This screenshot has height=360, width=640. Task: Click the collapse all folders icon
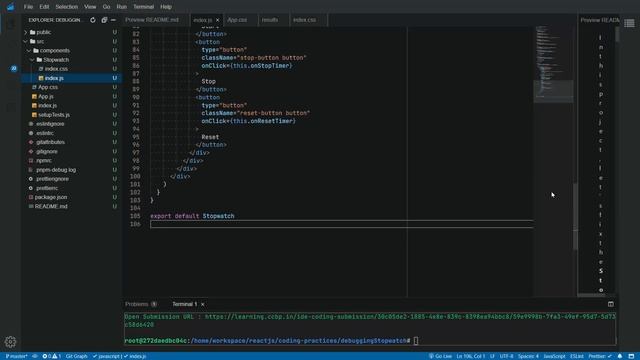[x=104, y=20]
